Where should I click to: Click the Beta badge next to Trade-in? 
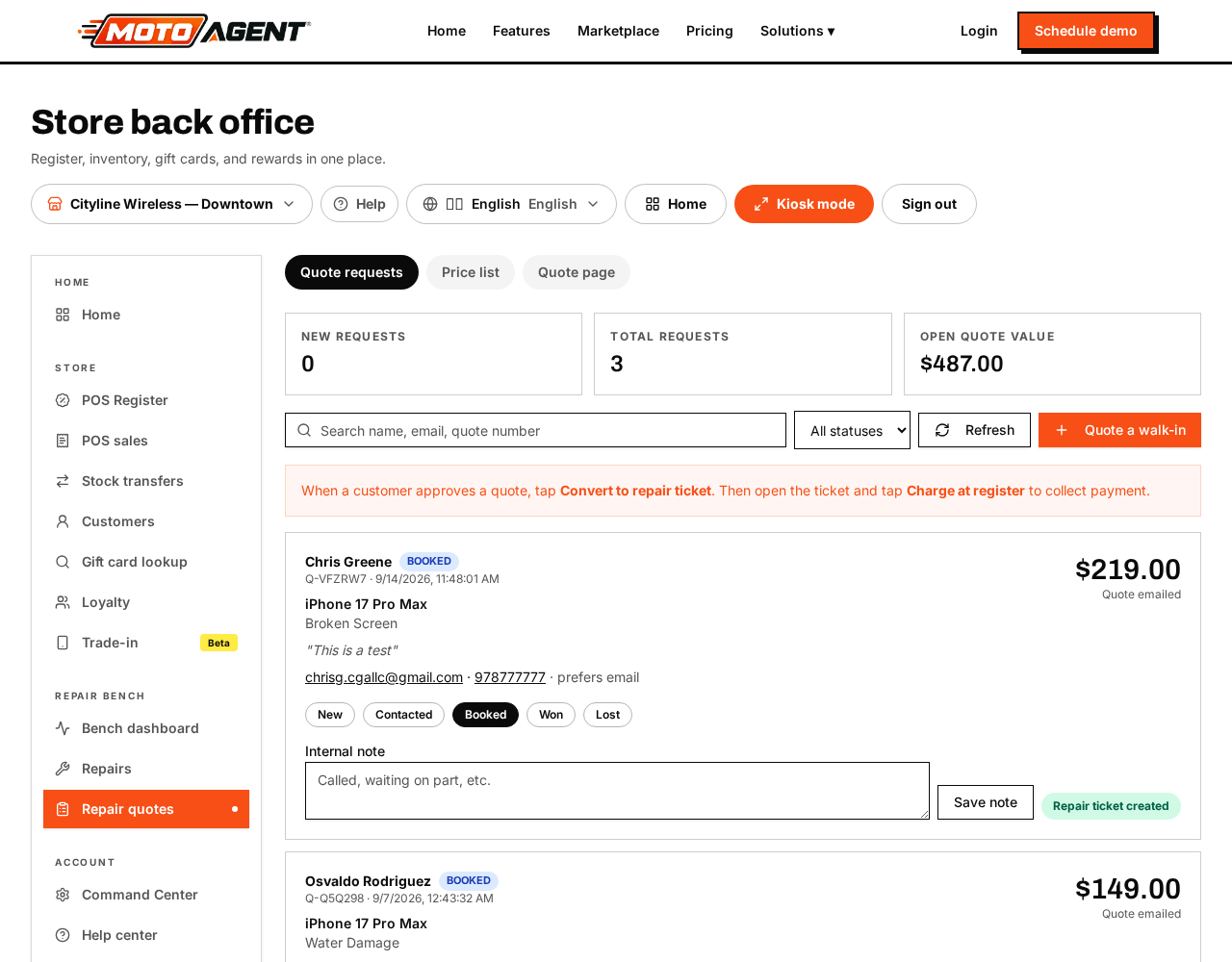point(218,643)
